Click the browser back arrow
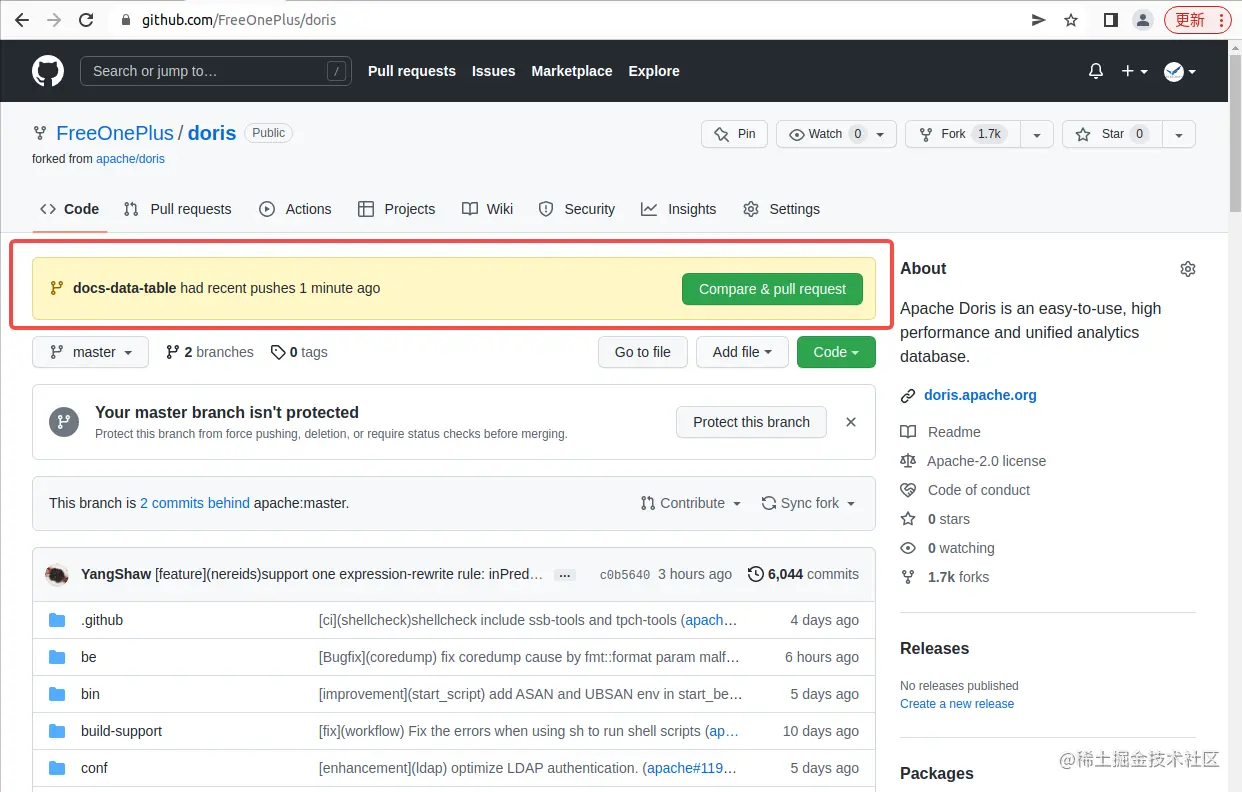The width and height of the screenshot is (1242, 792). (x=21, y=20)
